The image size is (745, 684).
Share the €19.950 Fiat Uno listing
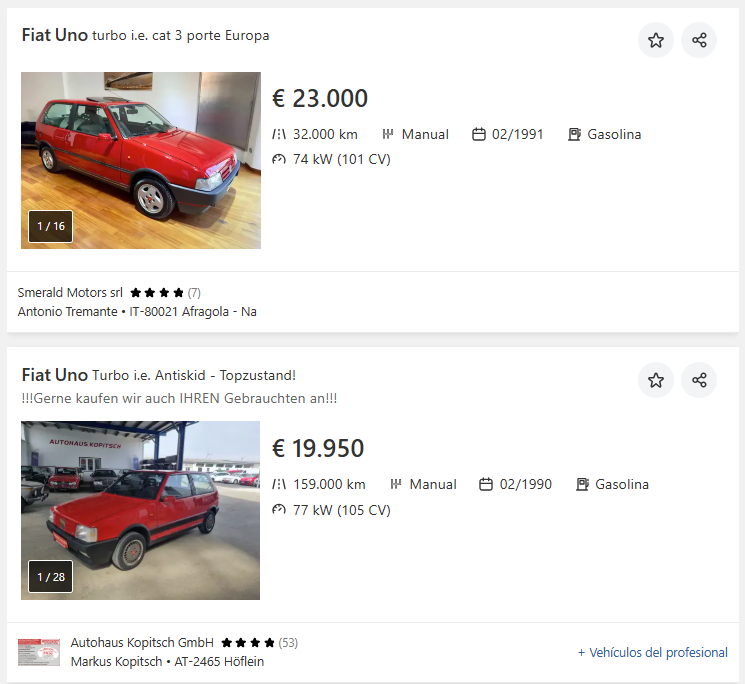[699, 380]
